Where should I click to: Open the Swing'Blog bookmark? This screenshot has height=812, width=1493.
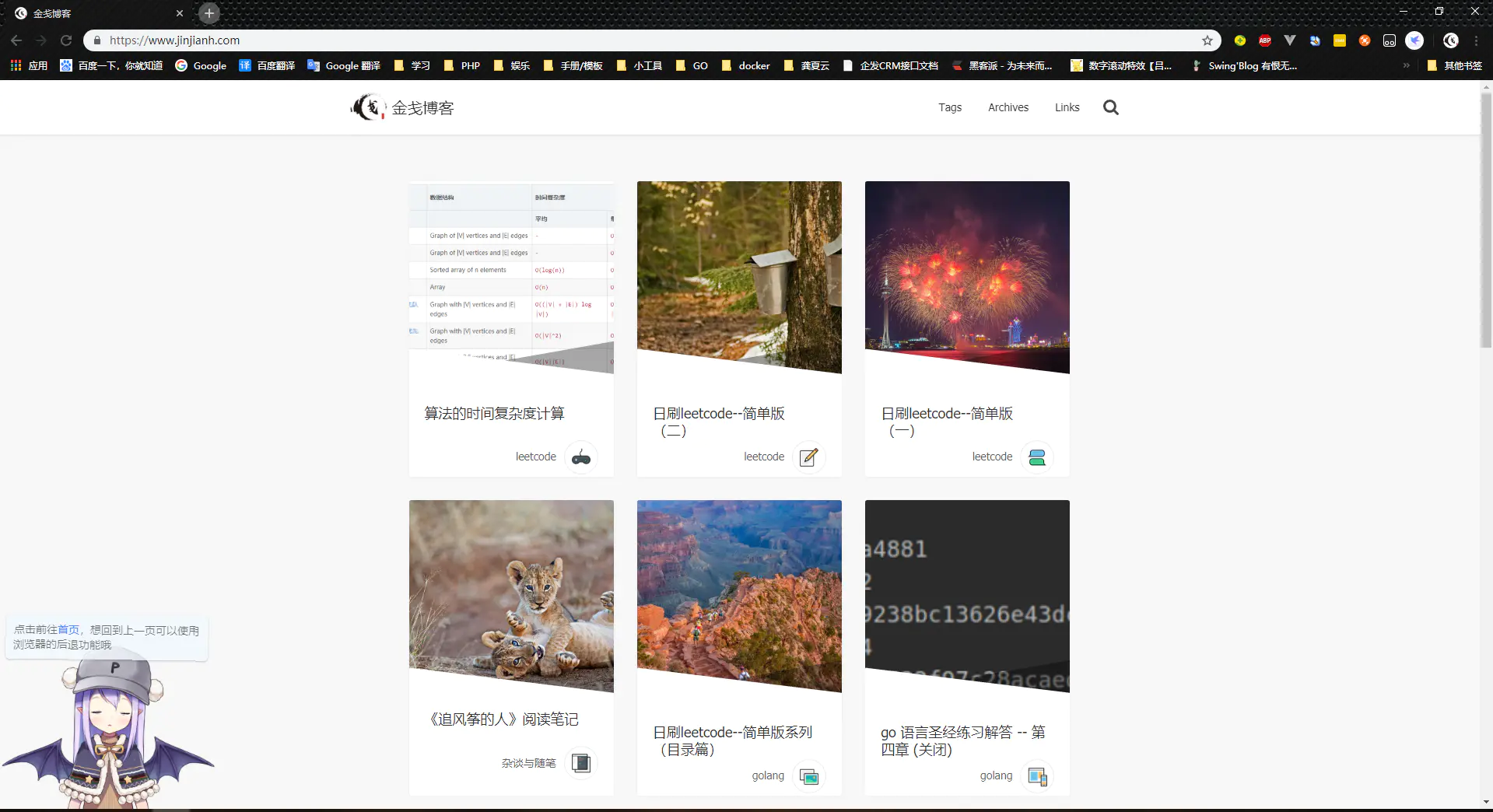[1244, 66]
